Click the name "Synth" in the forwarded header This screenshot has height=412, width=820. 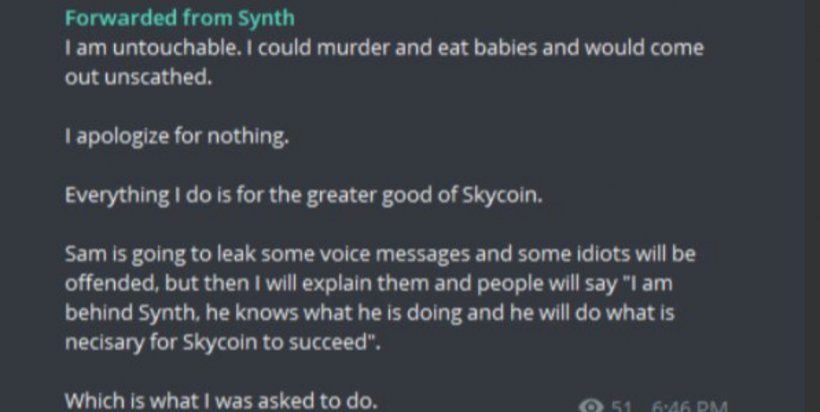[268, 18]
